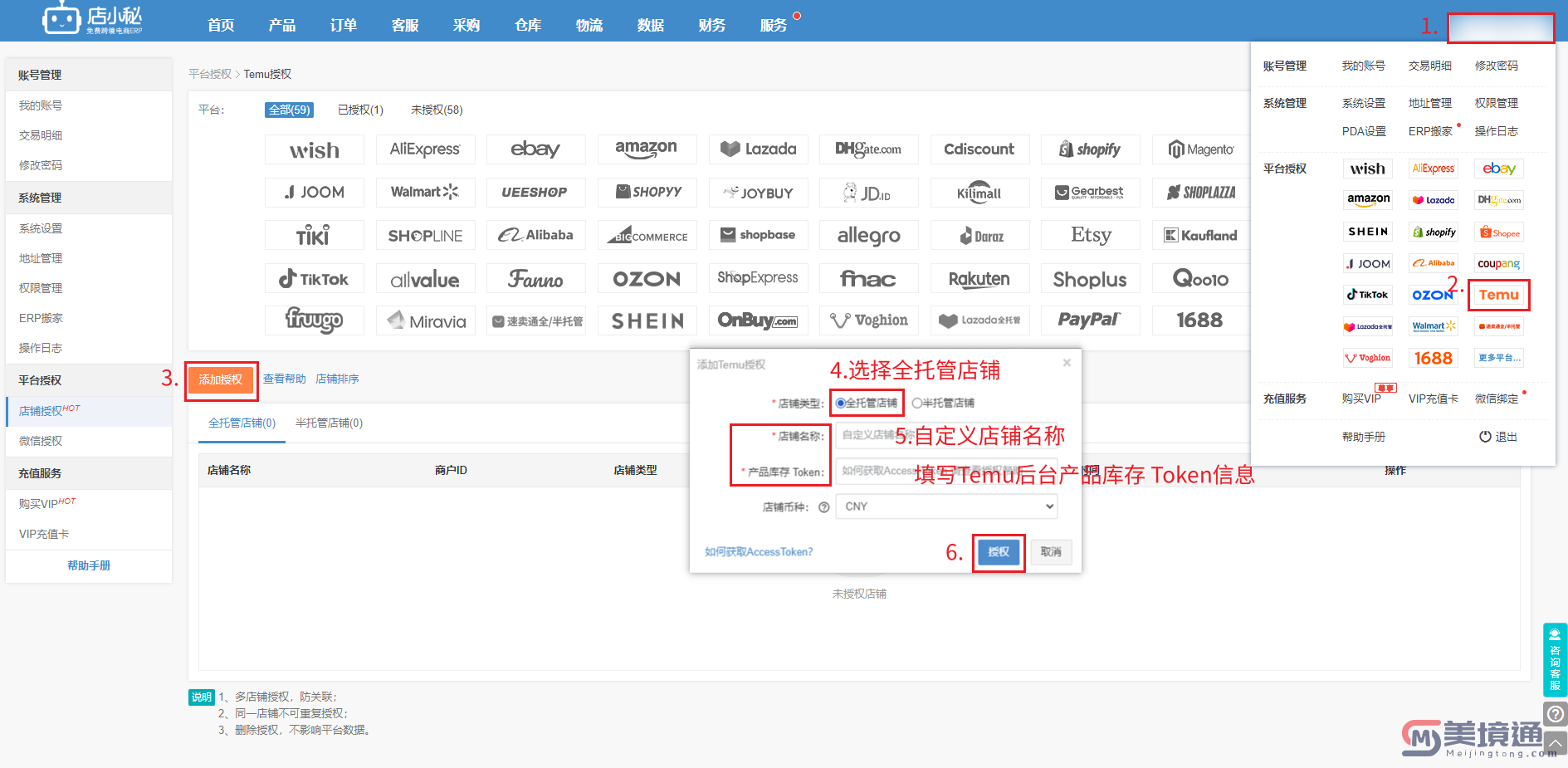Select the Shopee icon in dropdown panel
The height and width of the screenshot is (768, 1568).
pos(1499,232)
